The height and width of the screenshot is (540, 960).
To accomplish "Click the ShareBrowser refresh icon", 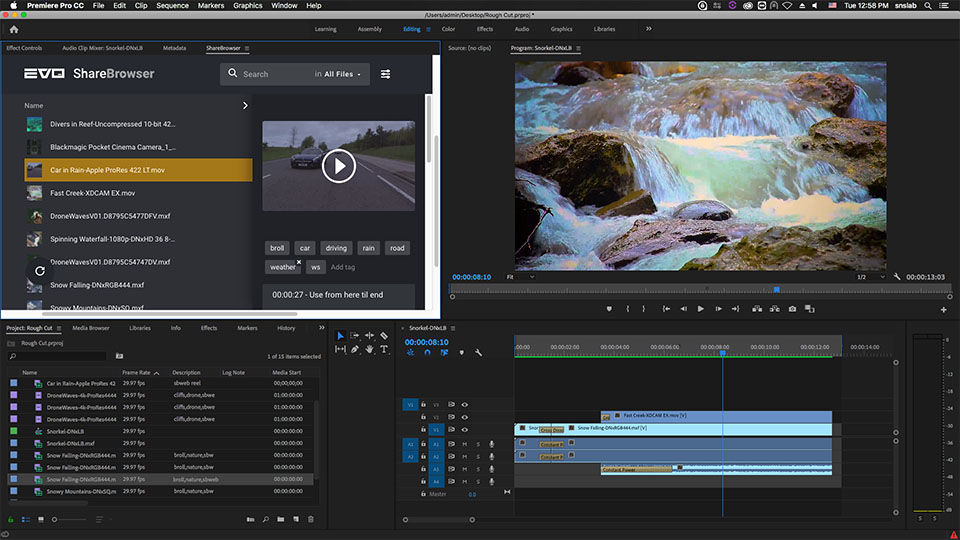I will pos(40,271).
